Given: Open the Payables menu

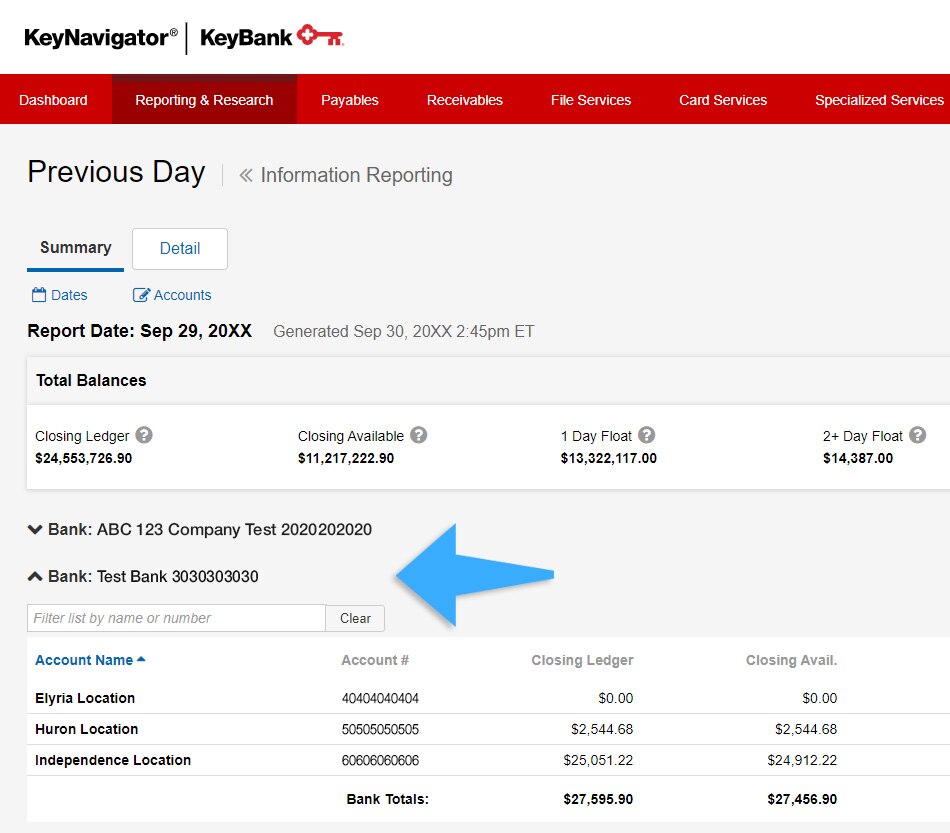Looking at the screenshot, I should click(349, 100).
